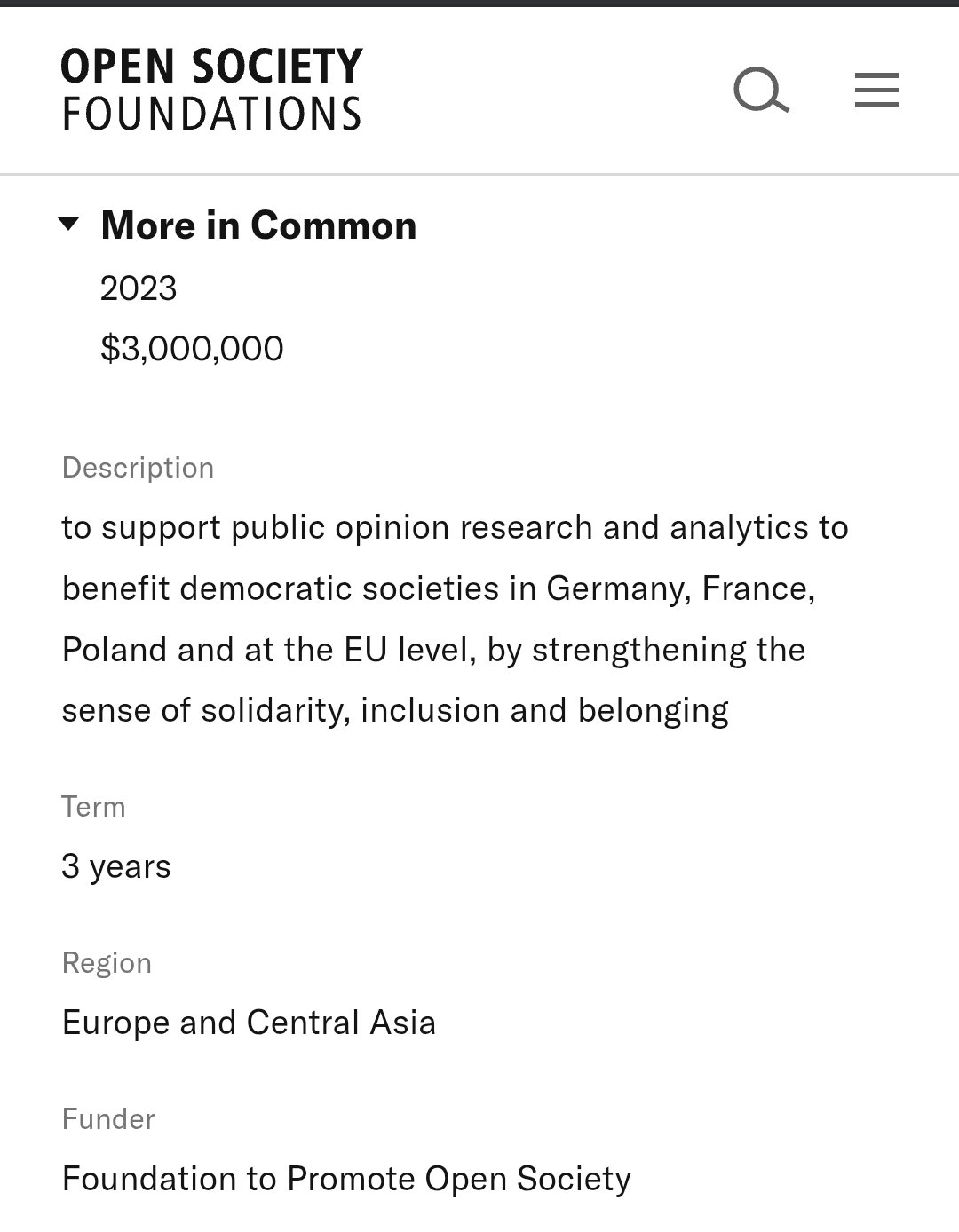The image size is (959, 1232).
Task: Click 'Foundation to Promote Open Society' funder name
Action: point(346,1179)
